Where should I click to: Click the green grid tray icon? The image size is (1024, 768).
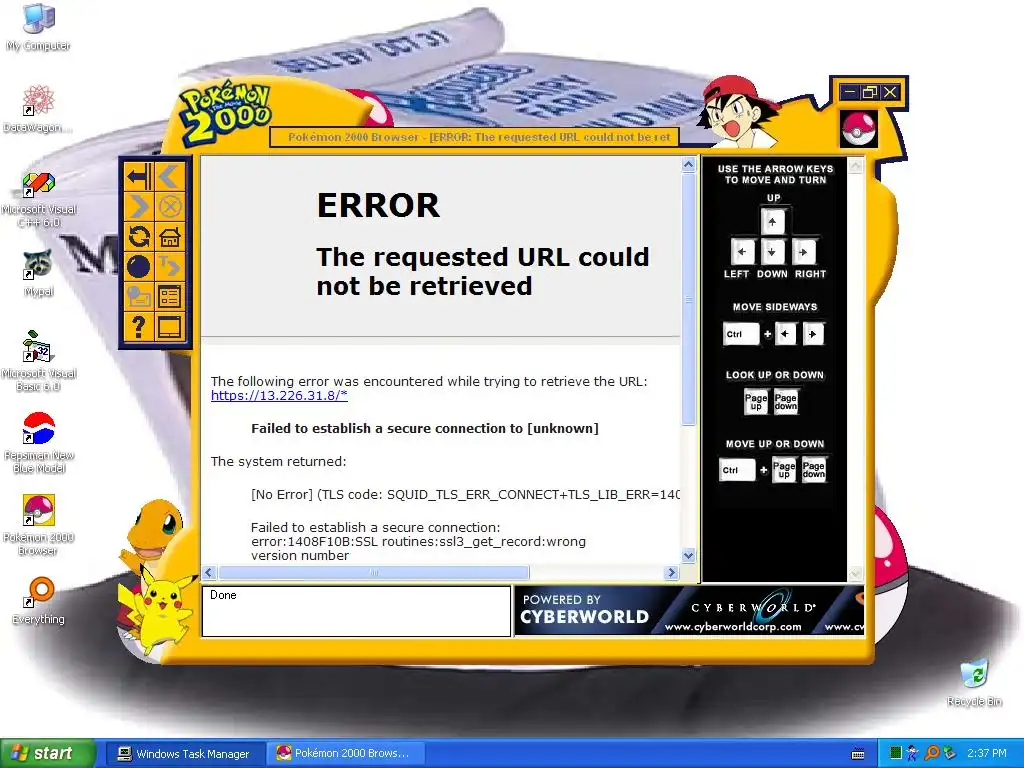(x=896, y=753)
